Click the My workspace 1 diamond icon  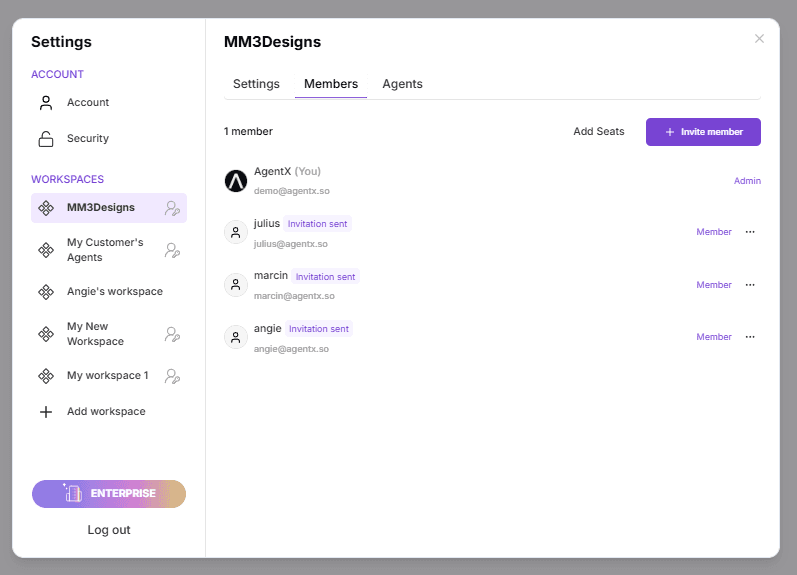tap(46, 376)
